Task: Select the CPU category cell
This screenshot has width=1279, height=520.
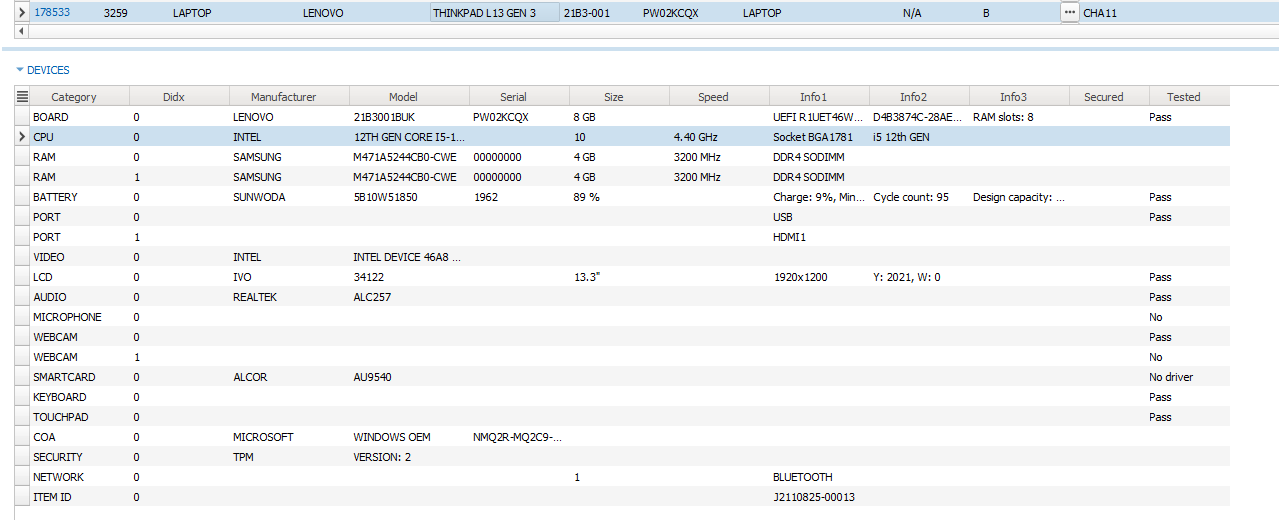Action: 80,137
